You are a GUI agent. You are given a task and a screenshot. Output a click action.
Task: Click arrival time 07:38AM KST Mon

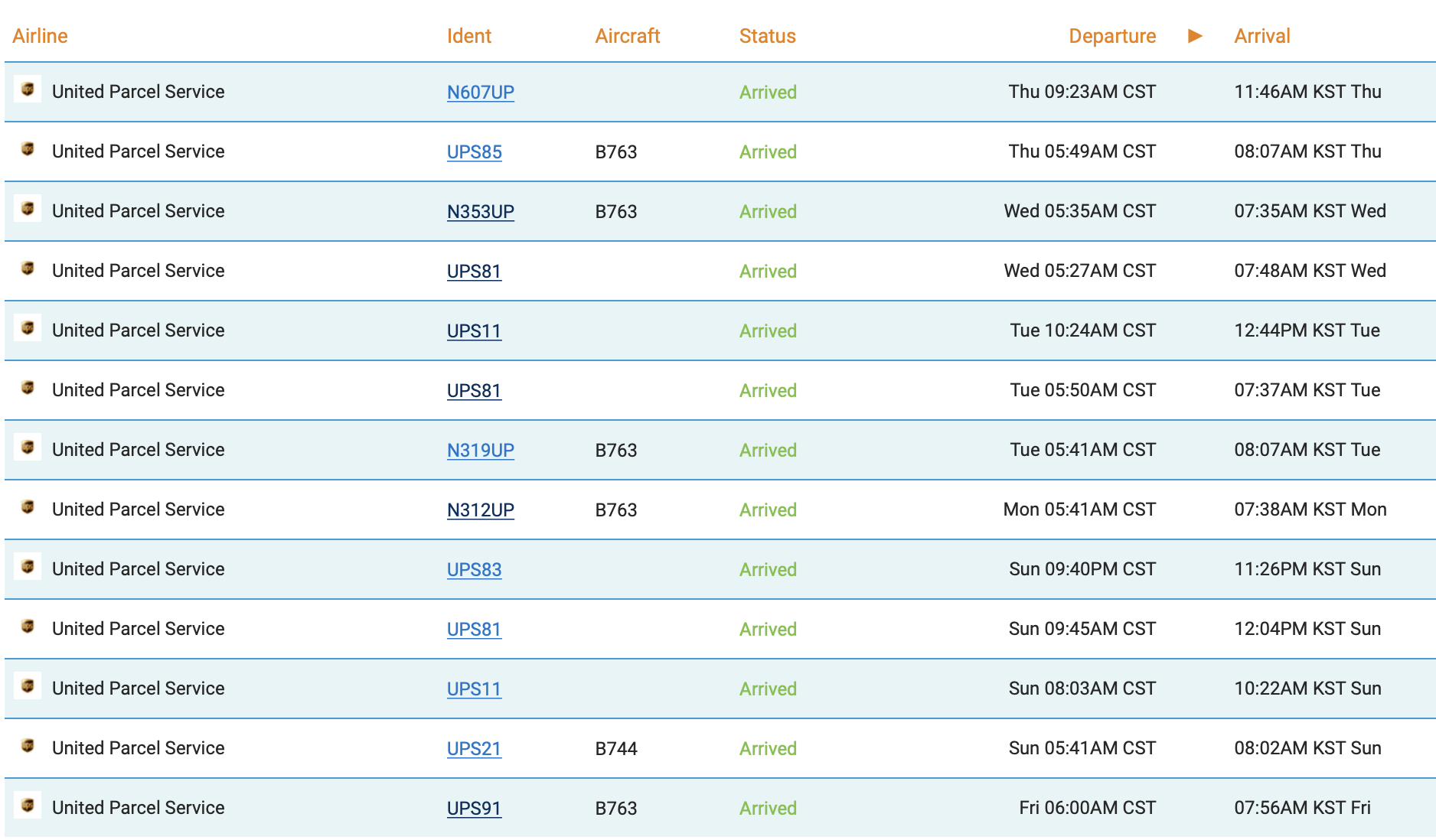[x=1310, y=510]
